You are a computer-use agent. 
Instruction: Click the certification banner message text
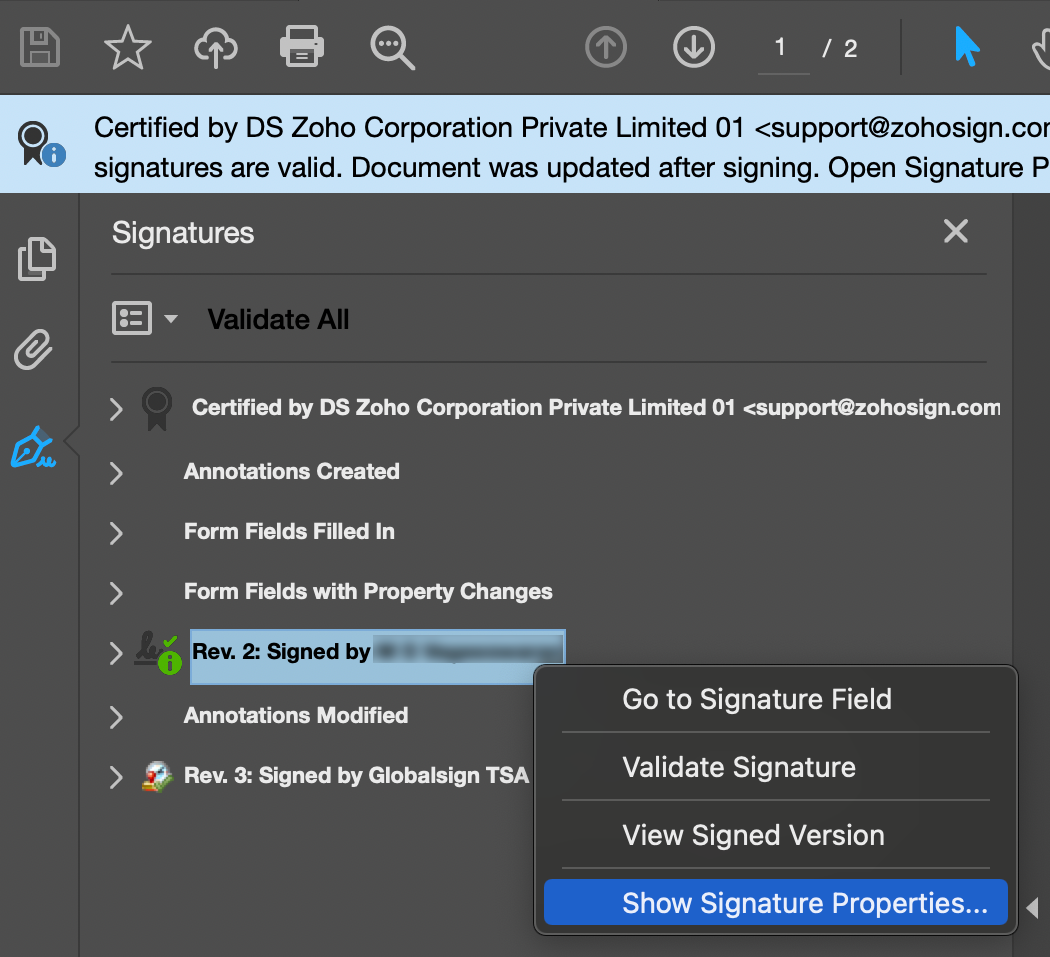point(572,147)
